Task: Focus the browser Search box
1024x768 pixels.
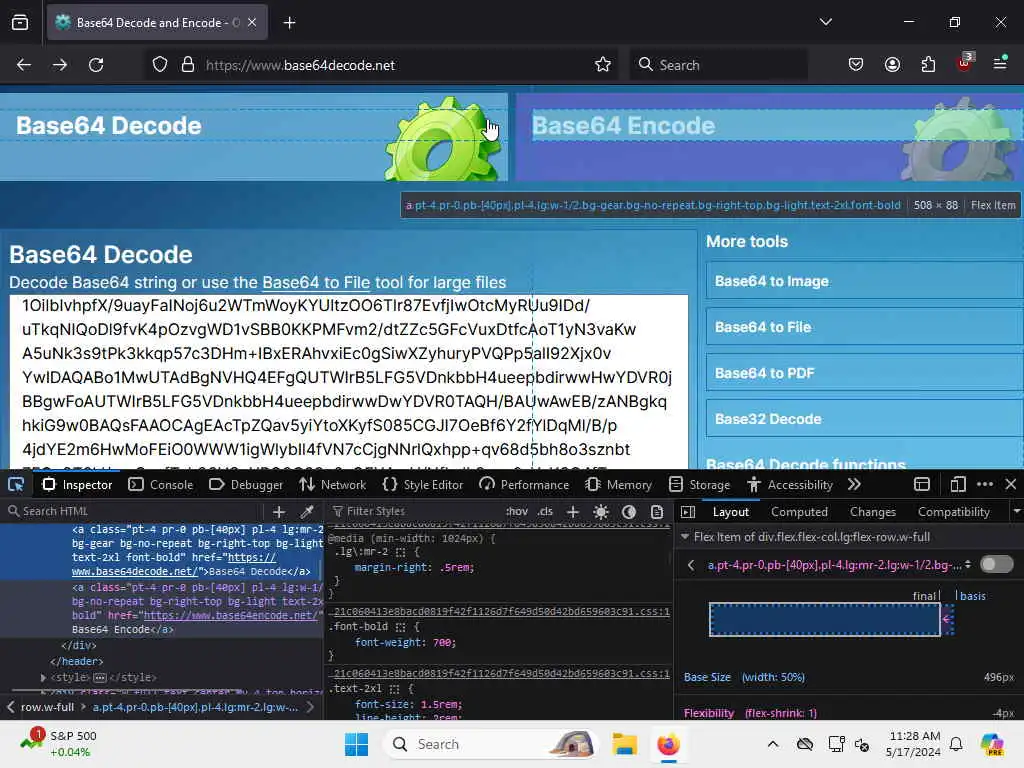Action: pos(718,65)
